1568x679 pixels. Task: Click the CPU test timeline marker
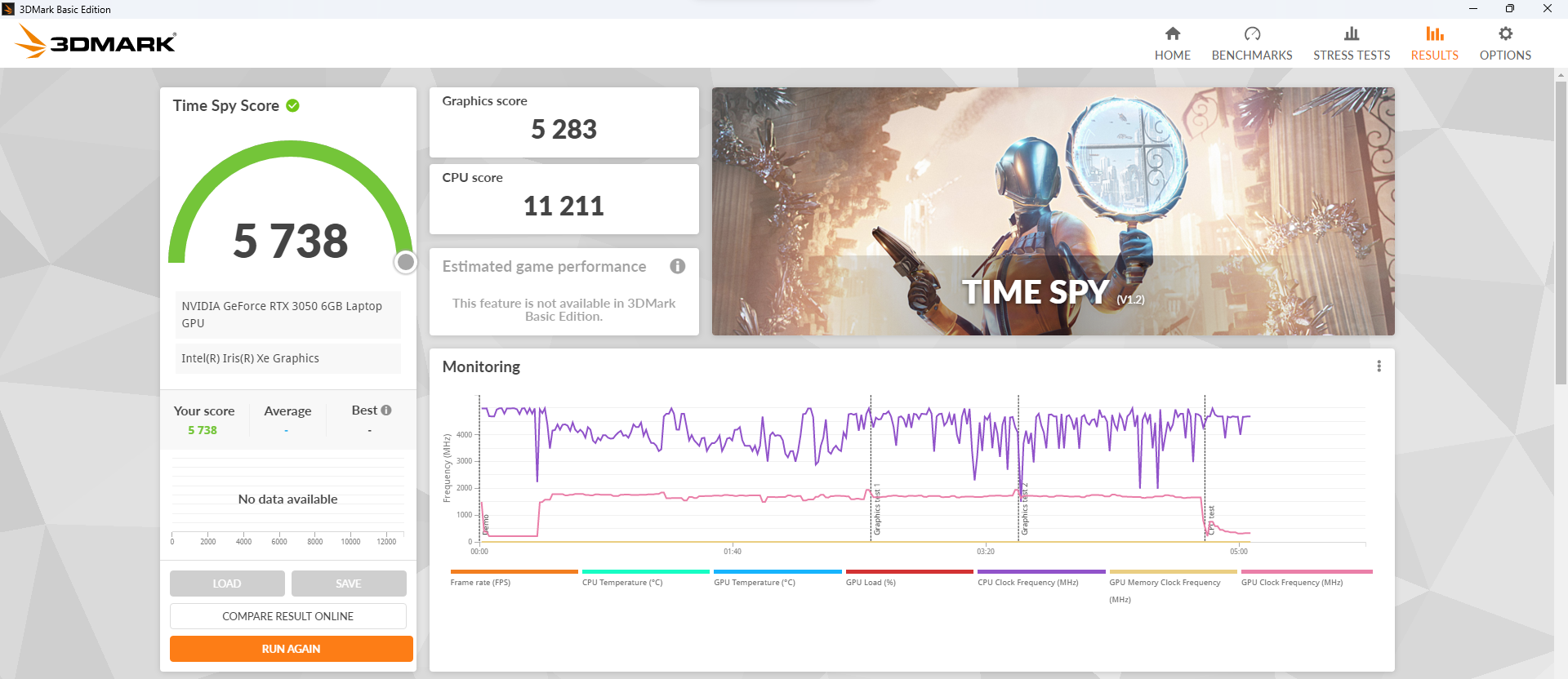click(x=1211, y=520)
